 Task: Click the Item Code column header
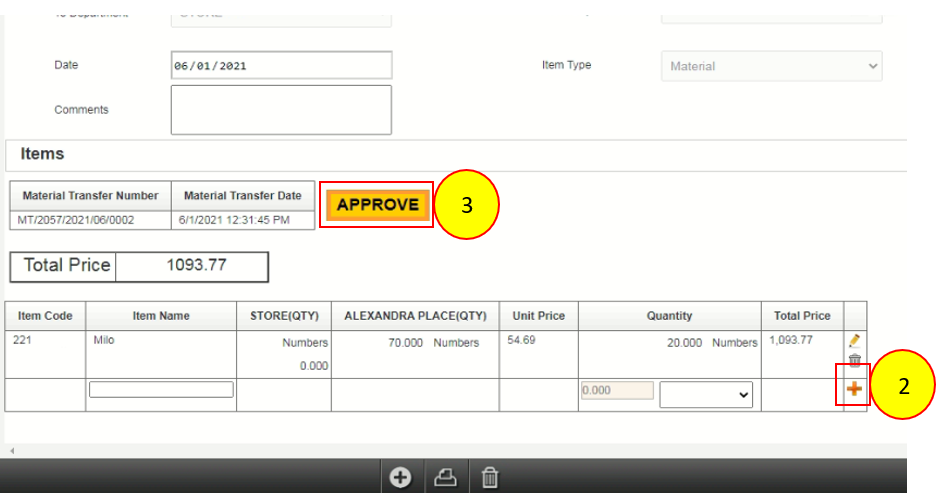(x=45, y=316)
